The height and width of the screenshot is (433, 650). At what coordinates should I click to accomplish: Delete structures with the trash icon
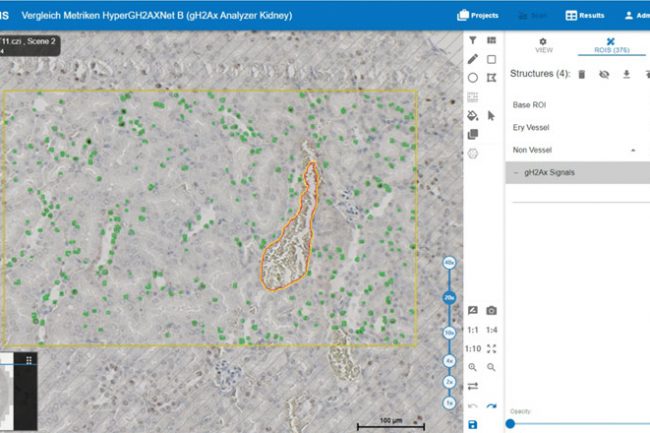(581, 74)
